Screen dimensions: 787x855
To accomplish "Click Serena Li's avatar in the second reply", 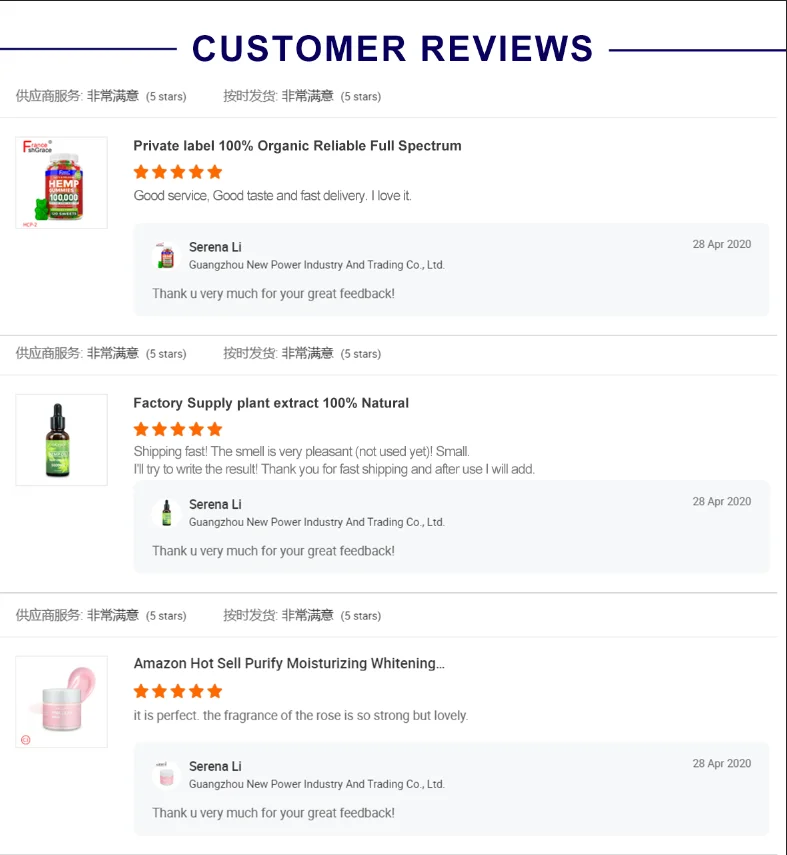I will pyautogui.click(x=165, y=513).
